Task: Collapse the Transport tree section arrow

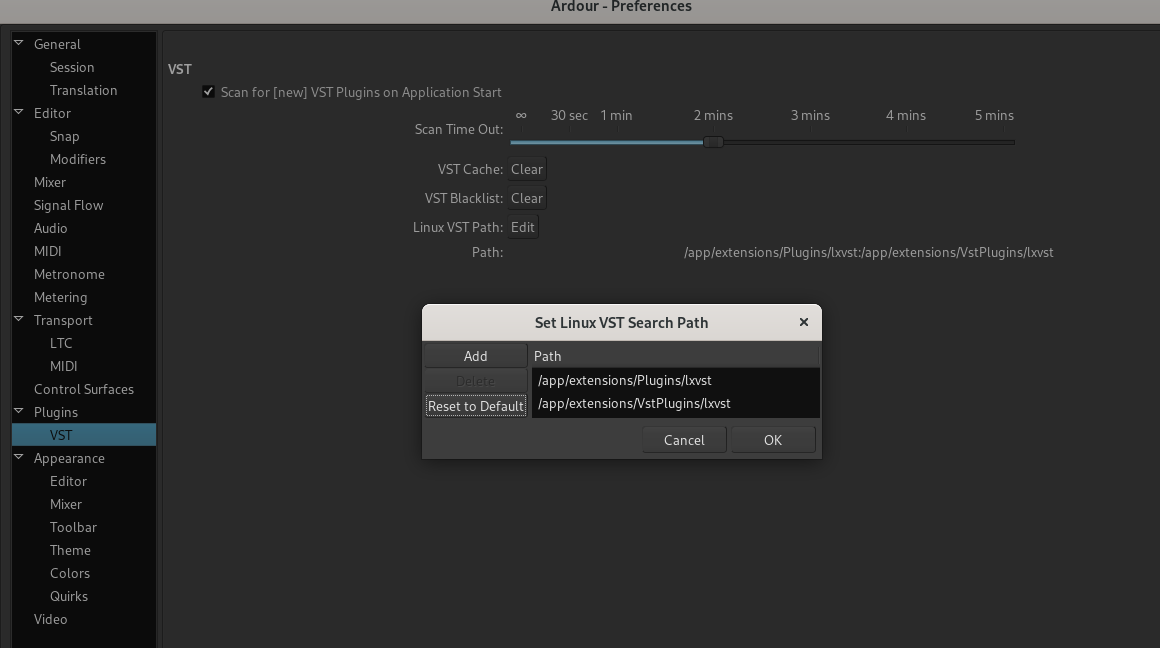Action: pos(18,320)
